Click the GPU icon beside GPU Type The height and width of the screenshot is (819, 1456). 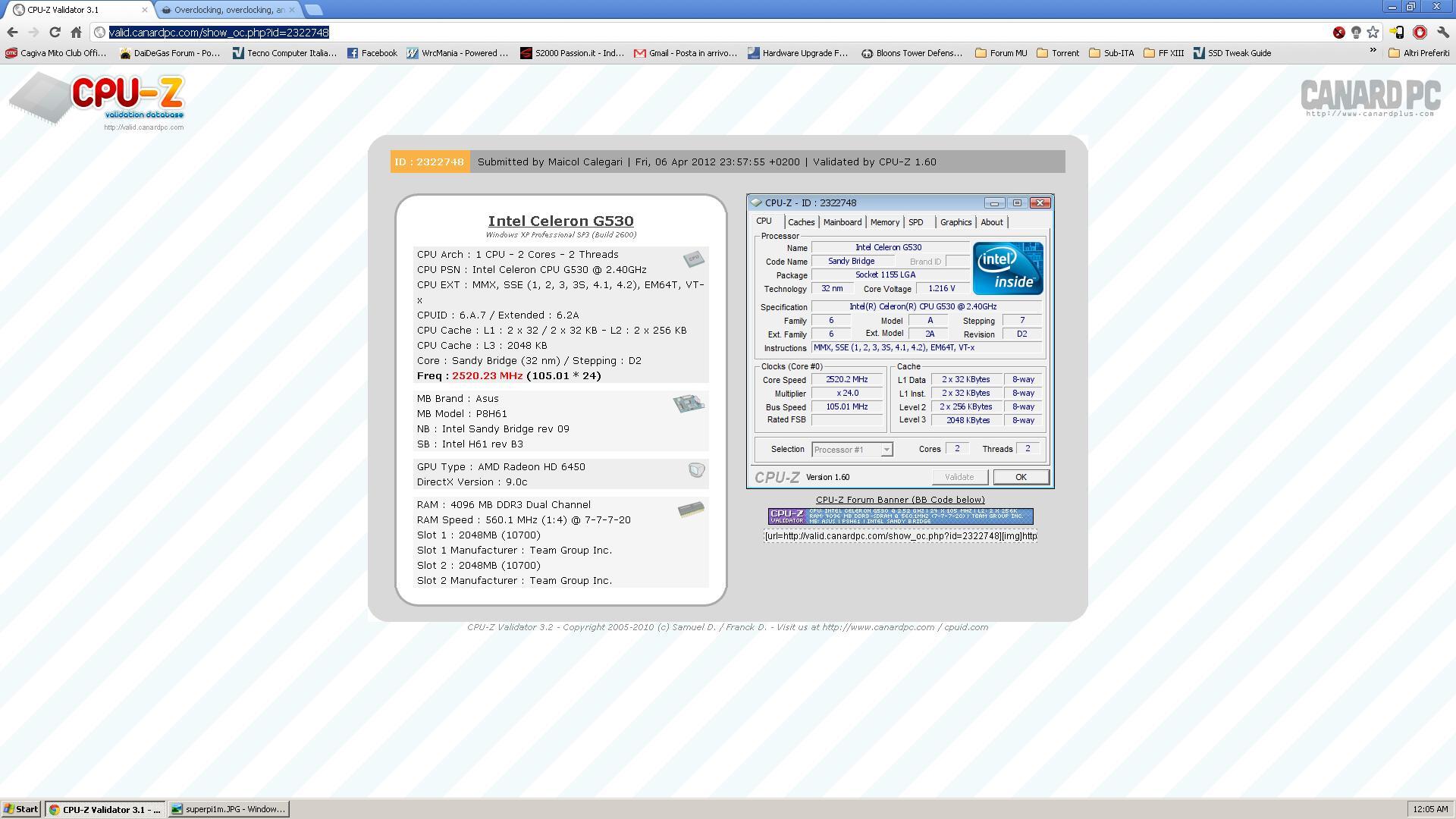click(696, 470)
